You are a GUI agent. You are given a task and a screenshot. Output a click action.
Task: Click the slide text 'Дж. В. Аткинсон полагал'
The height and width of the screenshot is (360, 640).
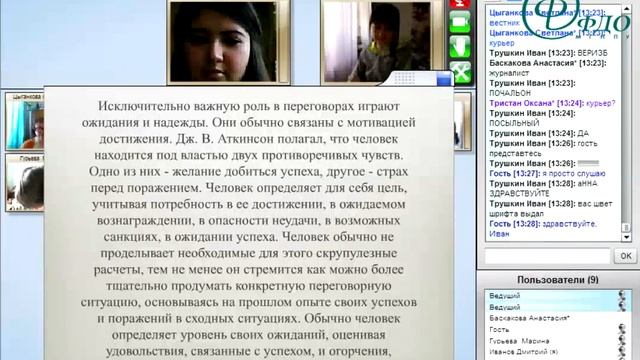point(250,139)
